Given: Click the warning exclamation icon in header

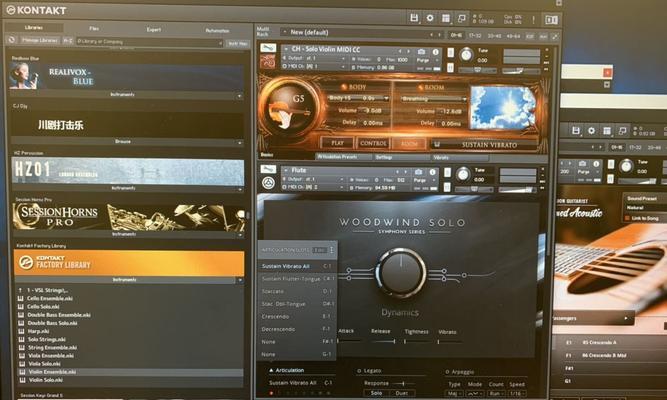Looking at the screenshot, I should [x=533, y=20].
